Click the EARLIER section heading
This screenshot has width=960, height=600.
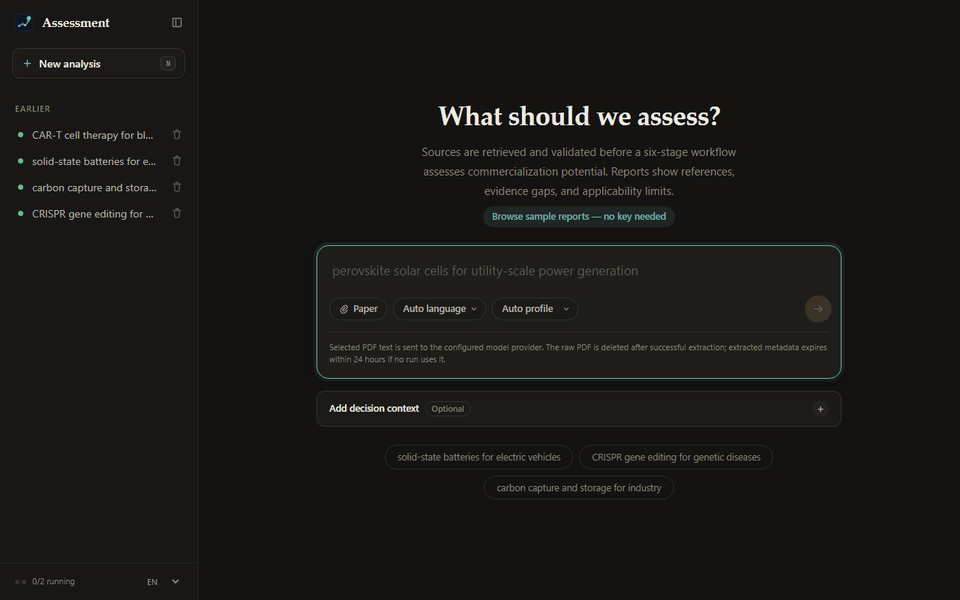pos(32,109)
